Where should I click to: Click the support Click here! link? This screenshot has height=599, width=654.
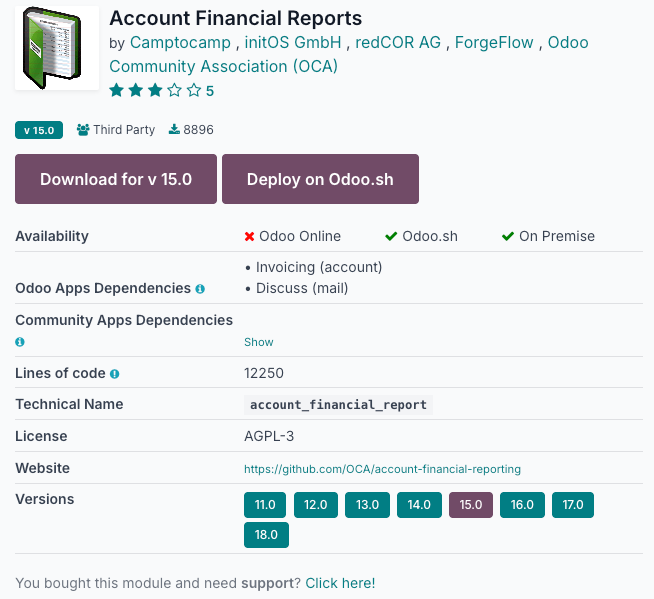340,583
